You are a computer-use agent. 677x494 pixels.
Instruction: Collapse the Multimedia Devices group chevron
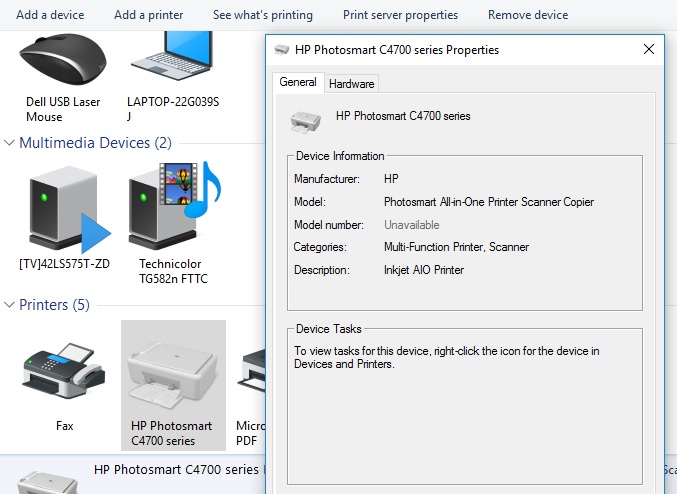point(9,142)
